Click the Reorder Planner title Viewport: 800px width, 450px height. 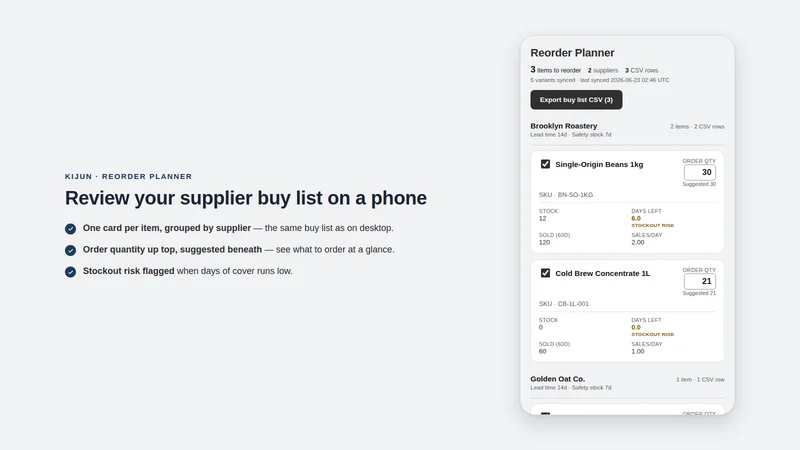pos(572,53)
